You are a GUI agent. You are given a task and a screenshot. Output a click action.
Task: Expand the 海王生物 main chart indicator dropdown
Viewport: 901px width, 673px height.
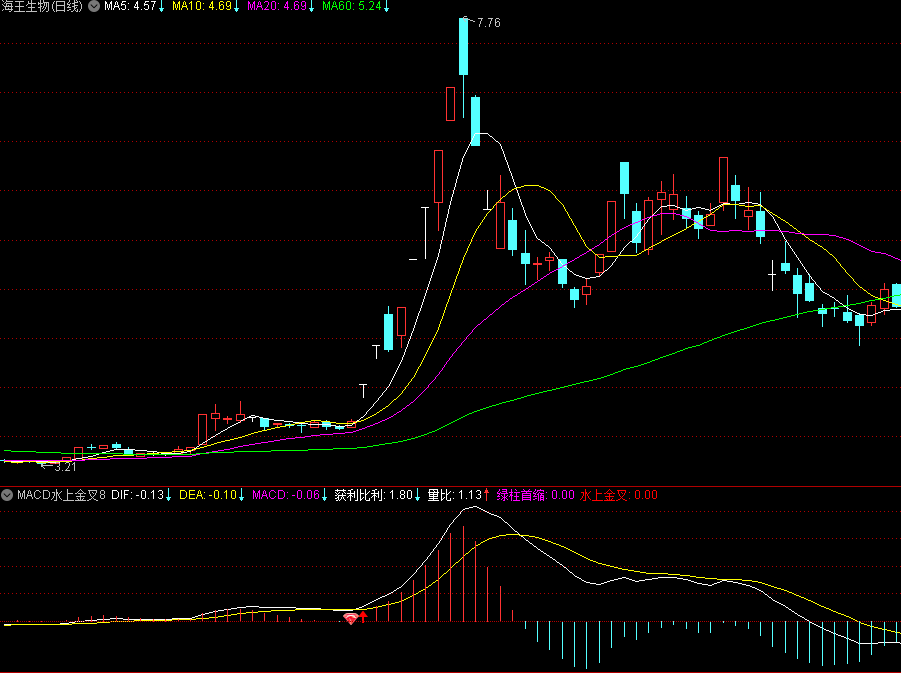click(94, 7)
